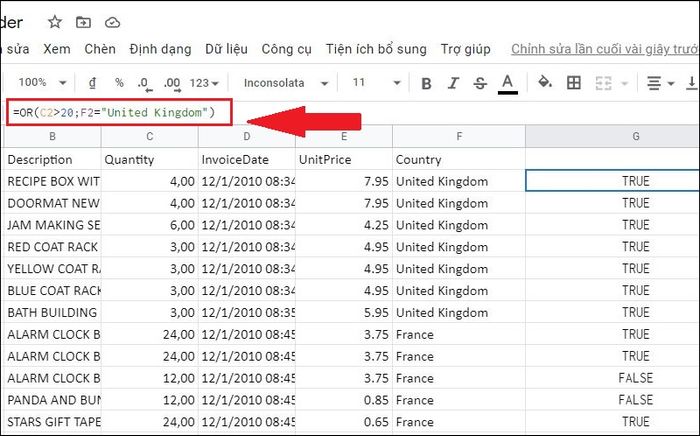Viewport: 700px width, 436px height.
Task: Click the horizontal align icon
Action: (x=654, y=83)
